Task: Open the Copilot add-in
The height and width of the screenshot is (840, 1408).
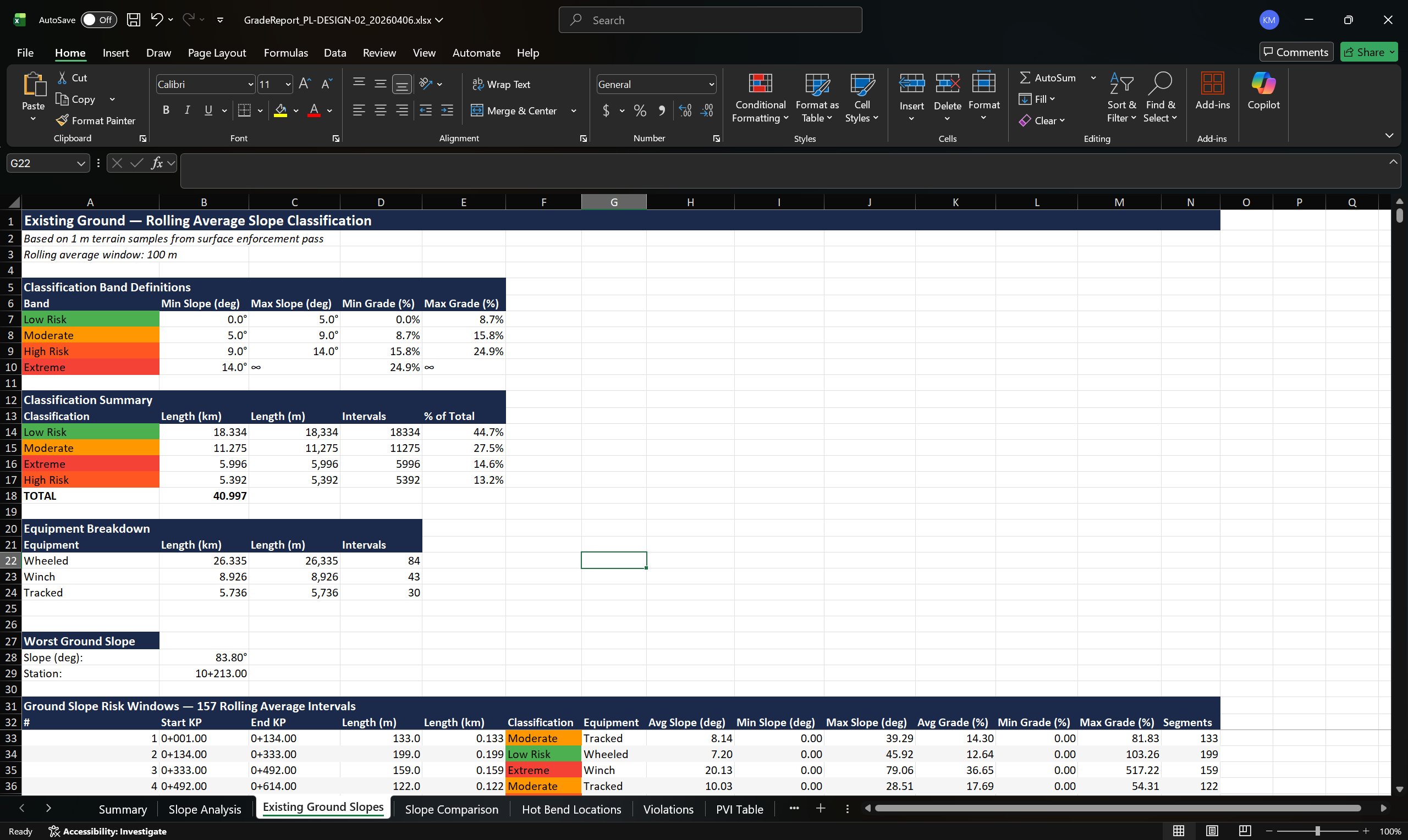Action: click(x=1262, y=91)
